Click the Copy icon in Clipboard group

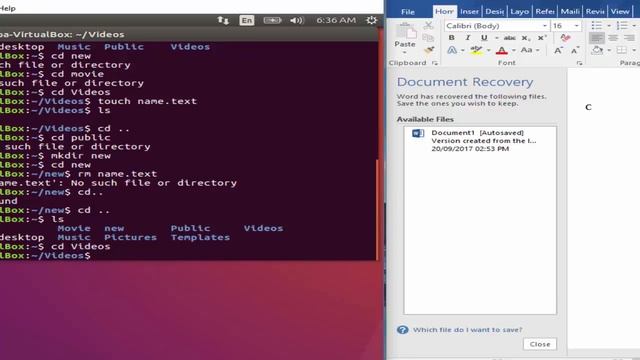tap(428, 38)
